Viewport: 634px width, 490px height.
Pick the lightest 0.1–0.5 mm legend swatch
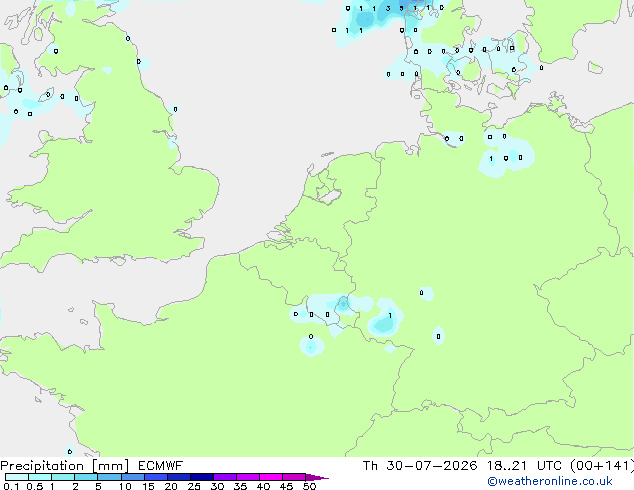[x=17, y=477]
